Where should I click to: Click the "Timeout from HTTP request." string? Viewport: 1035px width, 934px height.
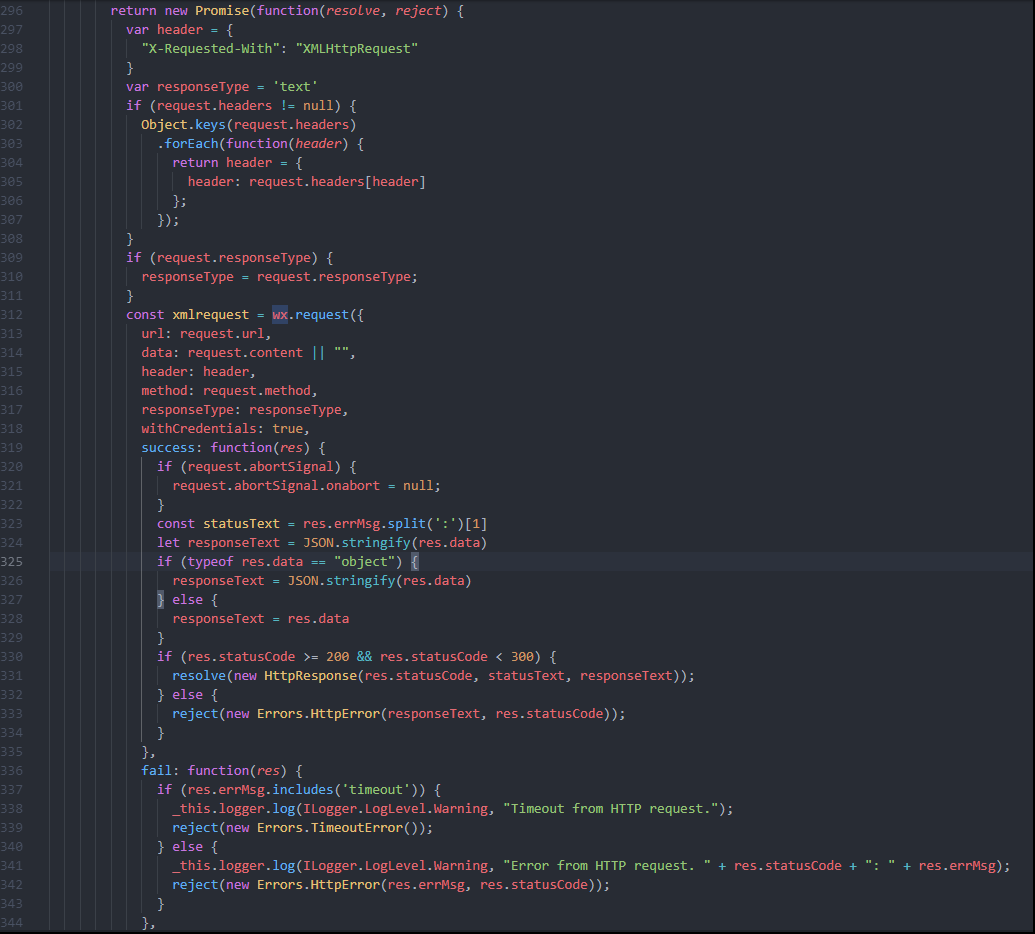[611, 809]
